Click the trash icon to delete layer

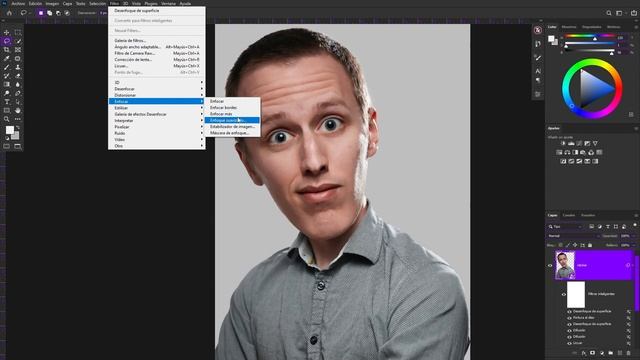(x=629, y=353)
